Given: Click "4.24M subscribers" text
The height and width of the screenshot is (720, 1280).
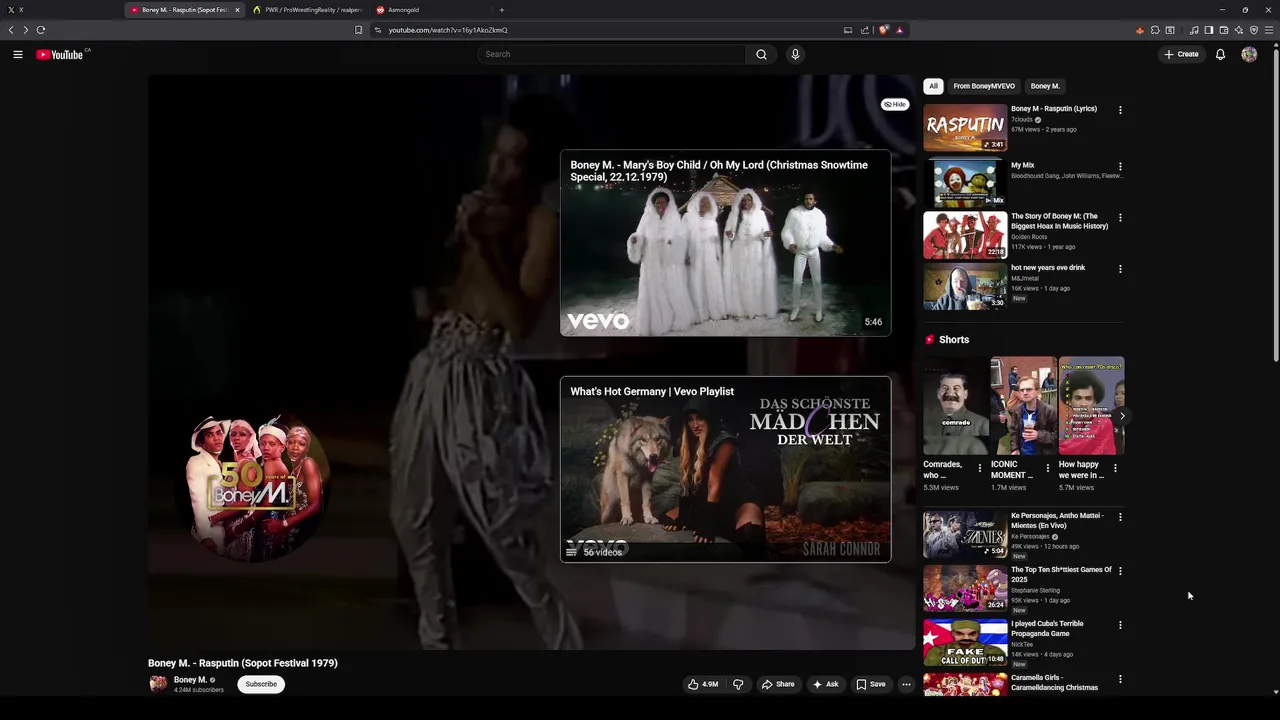Looking at the screenshot, I should coord(199,690).
